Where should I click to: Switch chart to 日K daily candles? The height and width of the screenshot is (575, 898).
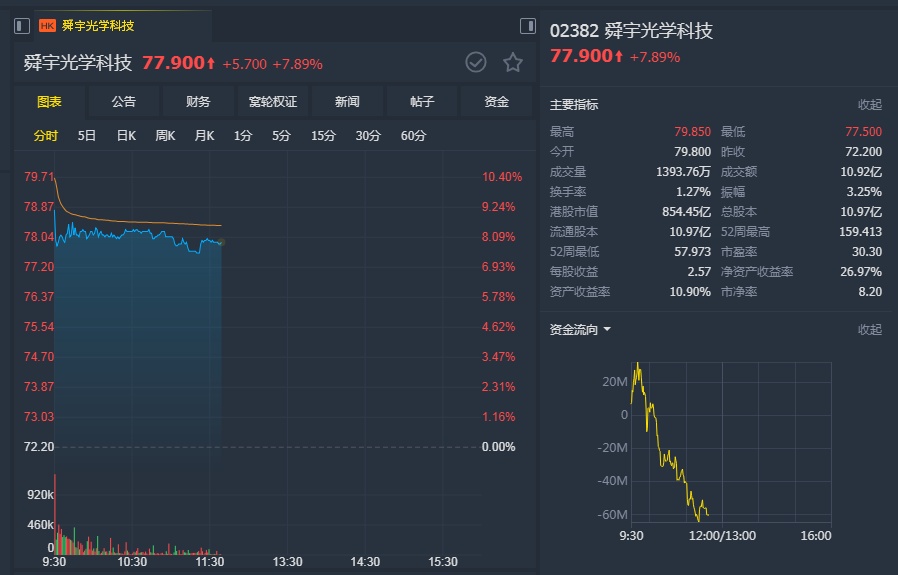tap(126, 136)
